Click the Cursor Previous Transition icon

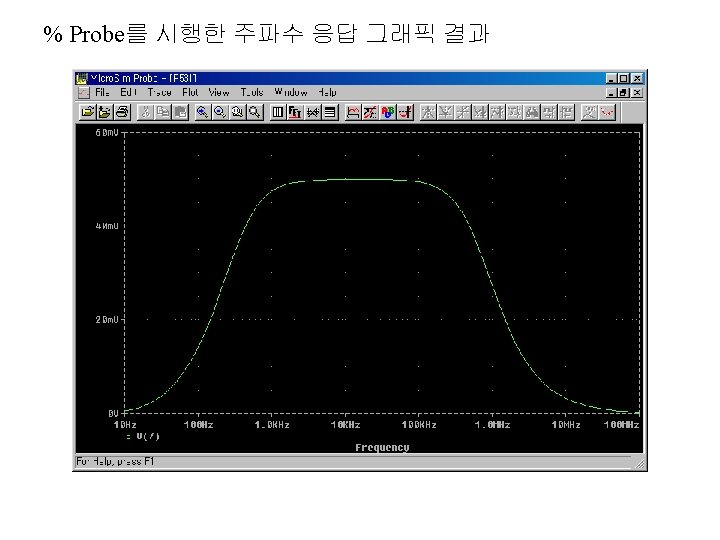tap(568, 112)
